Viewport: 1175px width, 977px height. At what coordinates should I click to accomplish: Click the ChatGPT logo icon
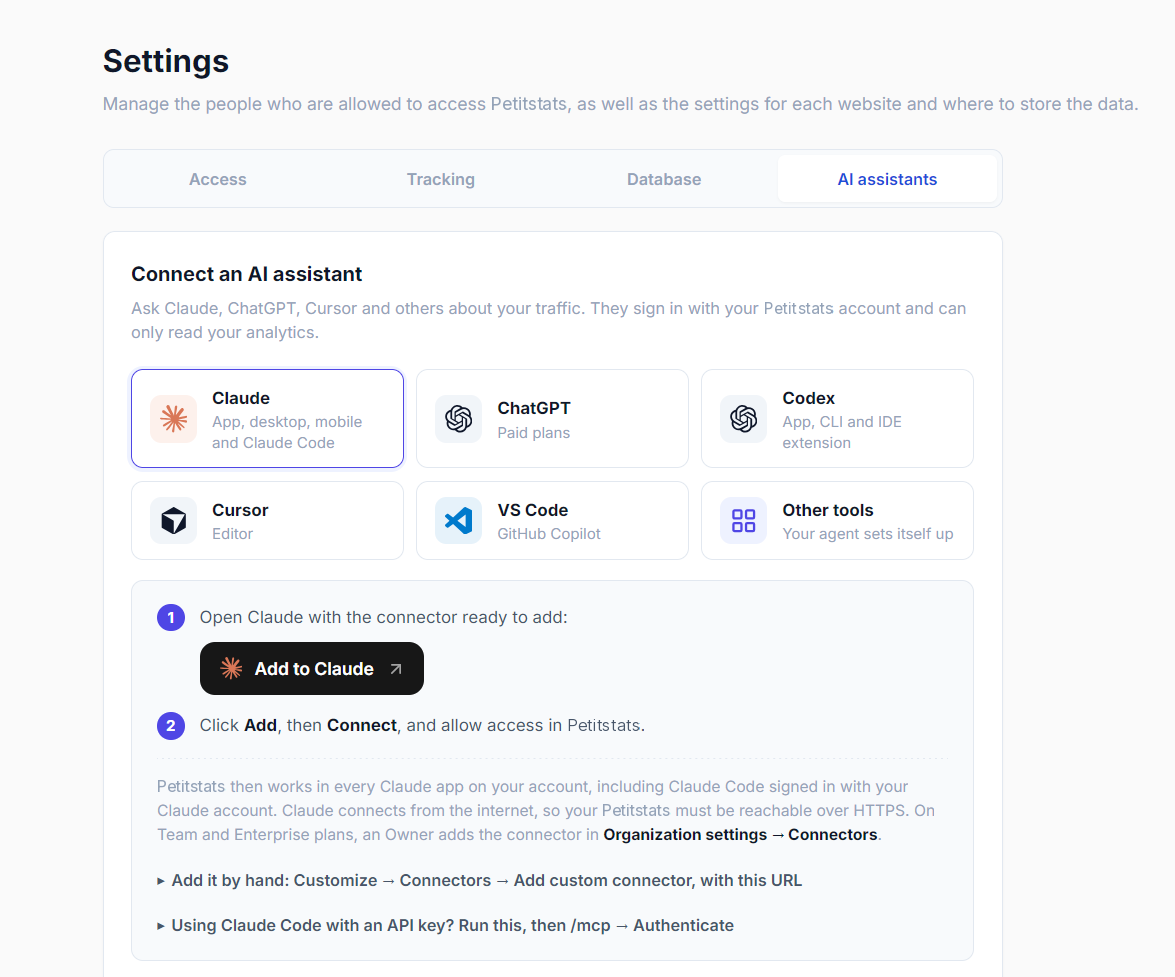click(x=459, y=419)
